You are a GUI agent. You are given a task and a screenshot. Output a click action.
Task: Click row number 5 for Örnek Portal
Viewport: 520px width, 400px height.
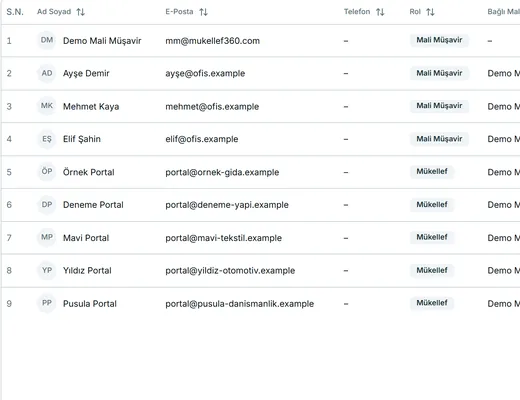(9, 172)
